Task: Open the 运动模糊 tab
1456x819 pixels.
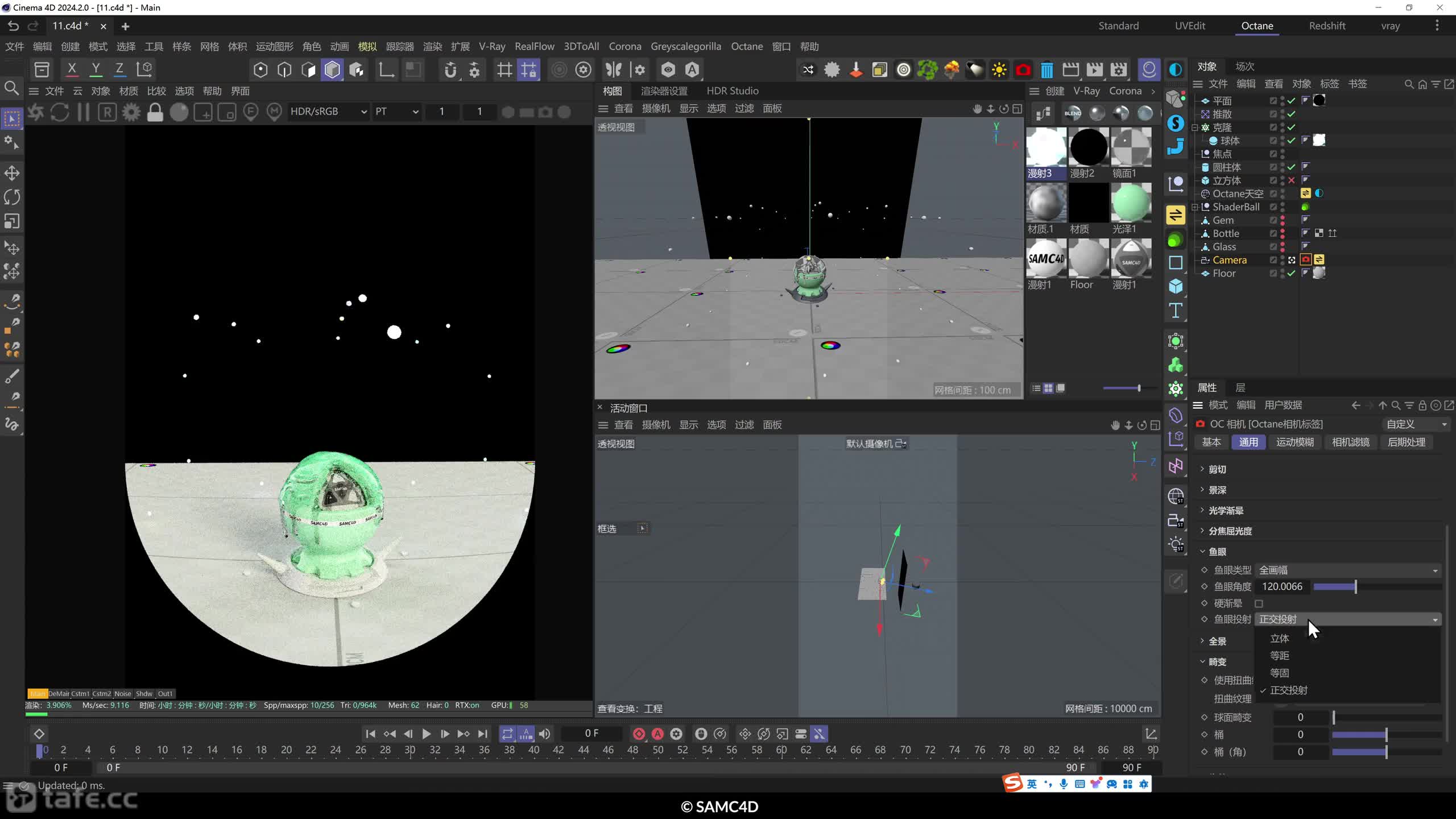Action: 1295,442
